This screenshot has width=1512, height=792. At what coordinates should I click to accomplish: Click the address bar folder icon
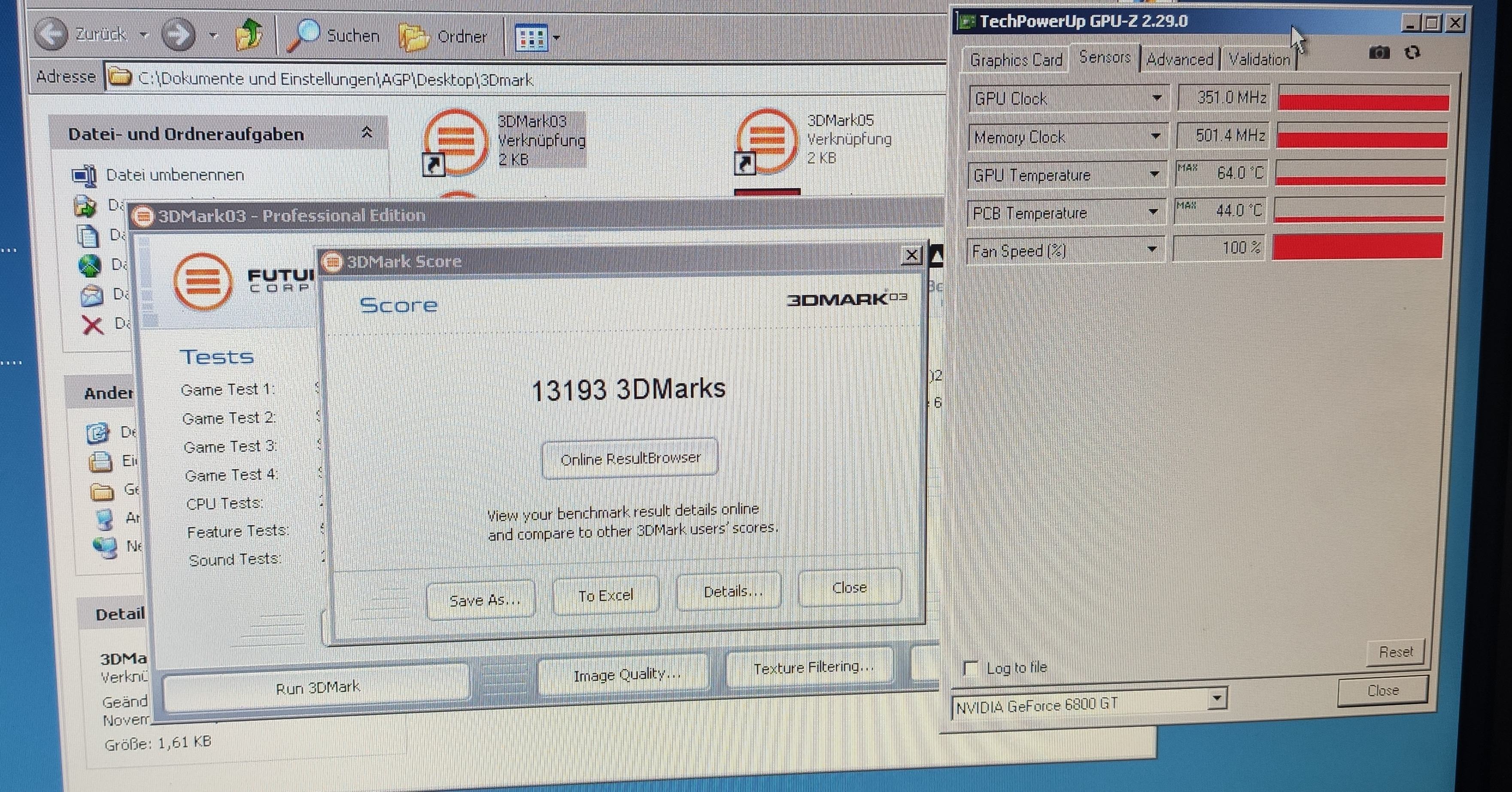(x=120, y=77)
